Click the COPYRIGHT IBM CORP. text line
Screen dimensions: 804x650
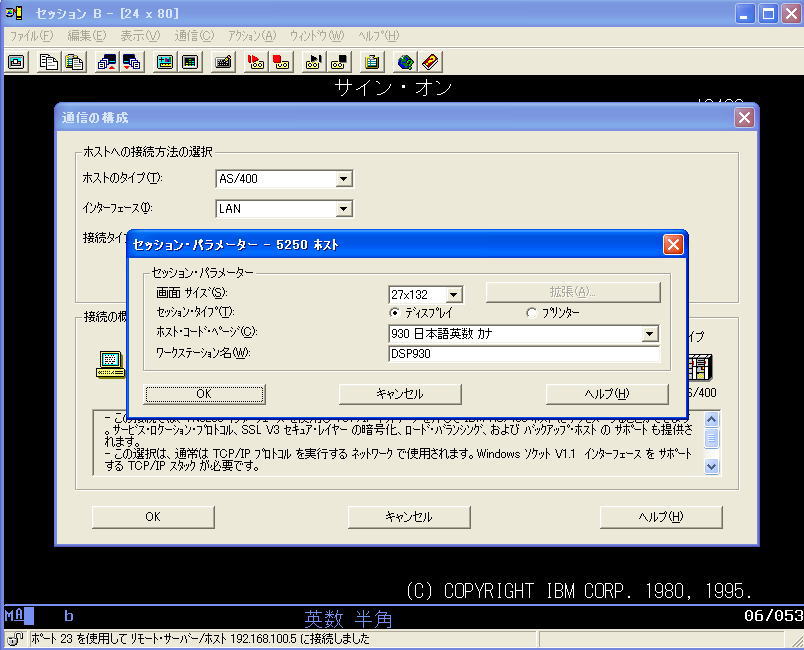[x=579, y=591]
